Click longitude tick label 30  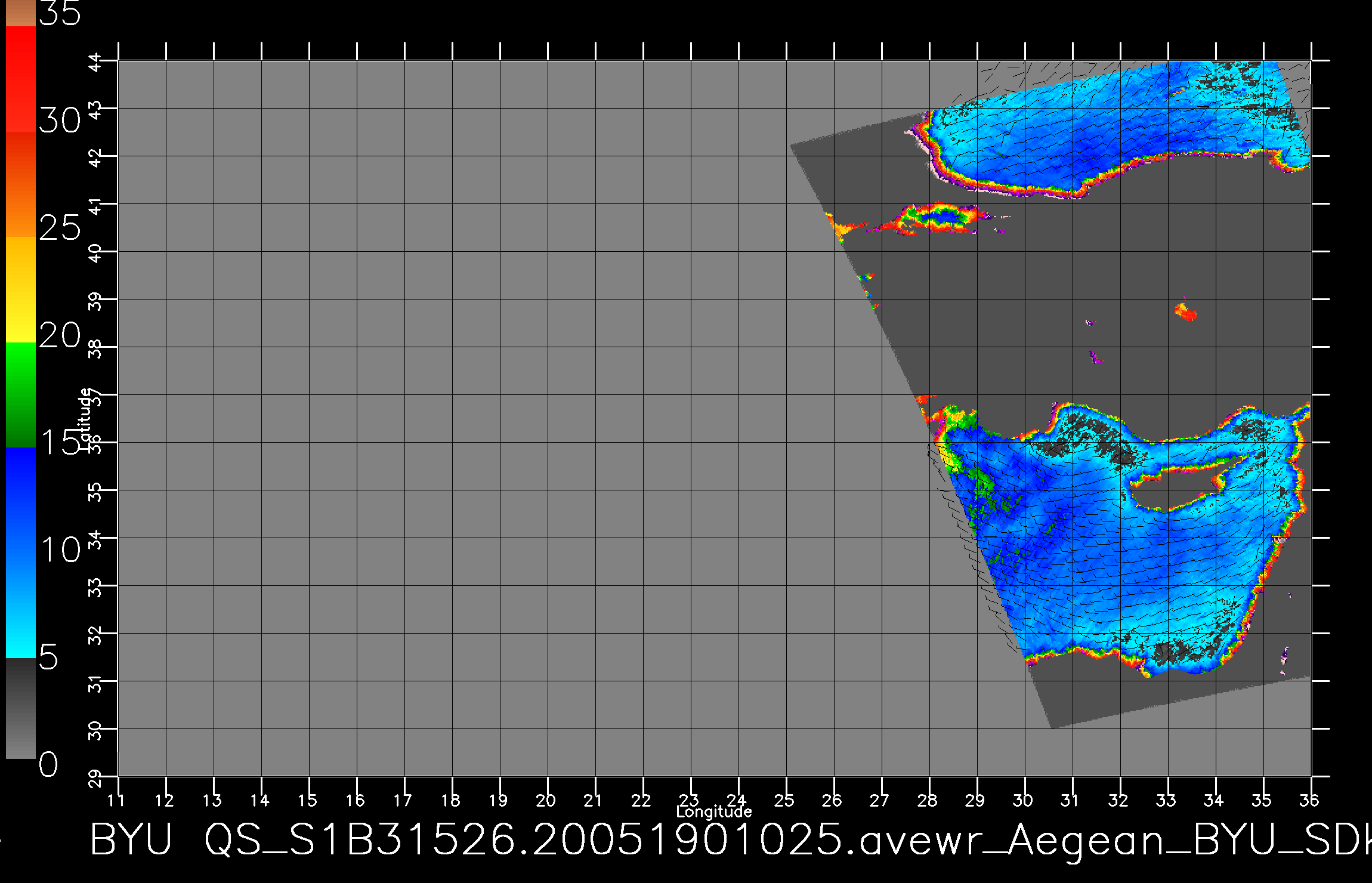pyautogui.click(x=1024, y=799)
